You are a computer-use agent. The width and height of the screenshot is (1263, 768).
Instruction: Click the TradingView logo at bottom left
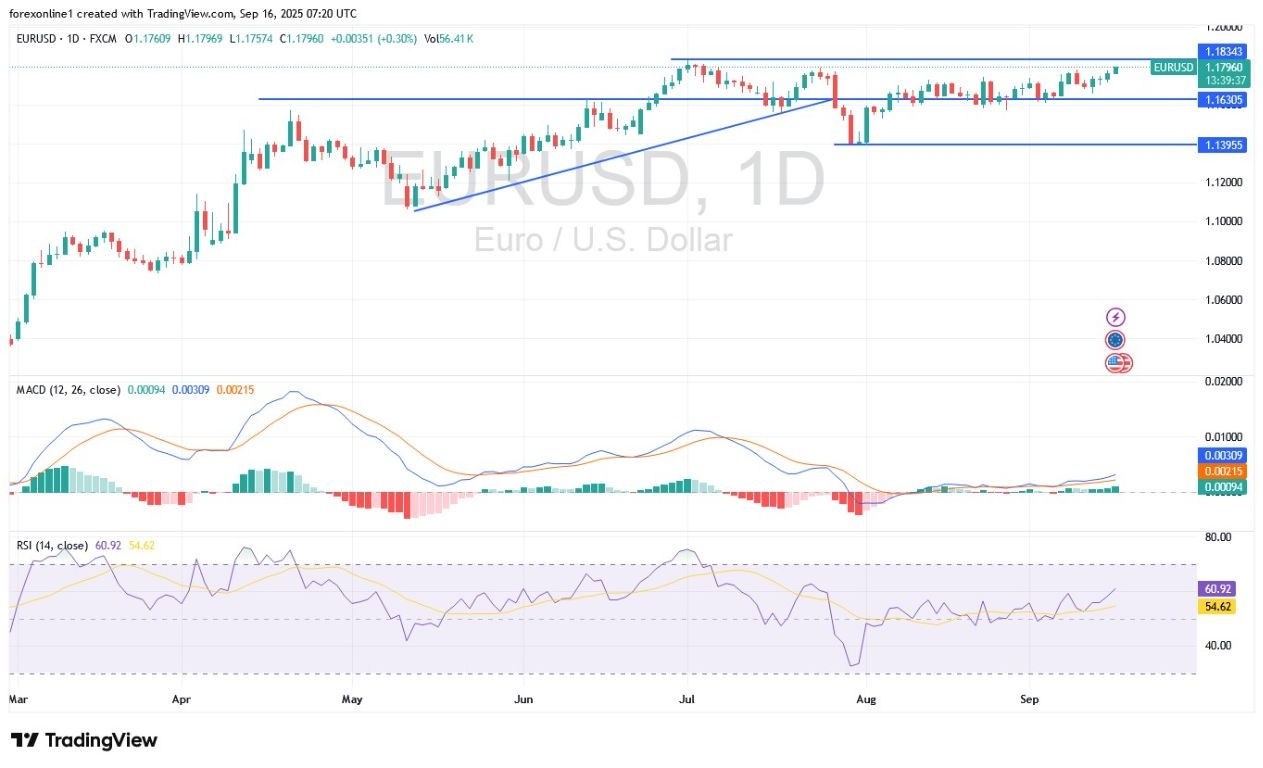click(85, 741)
